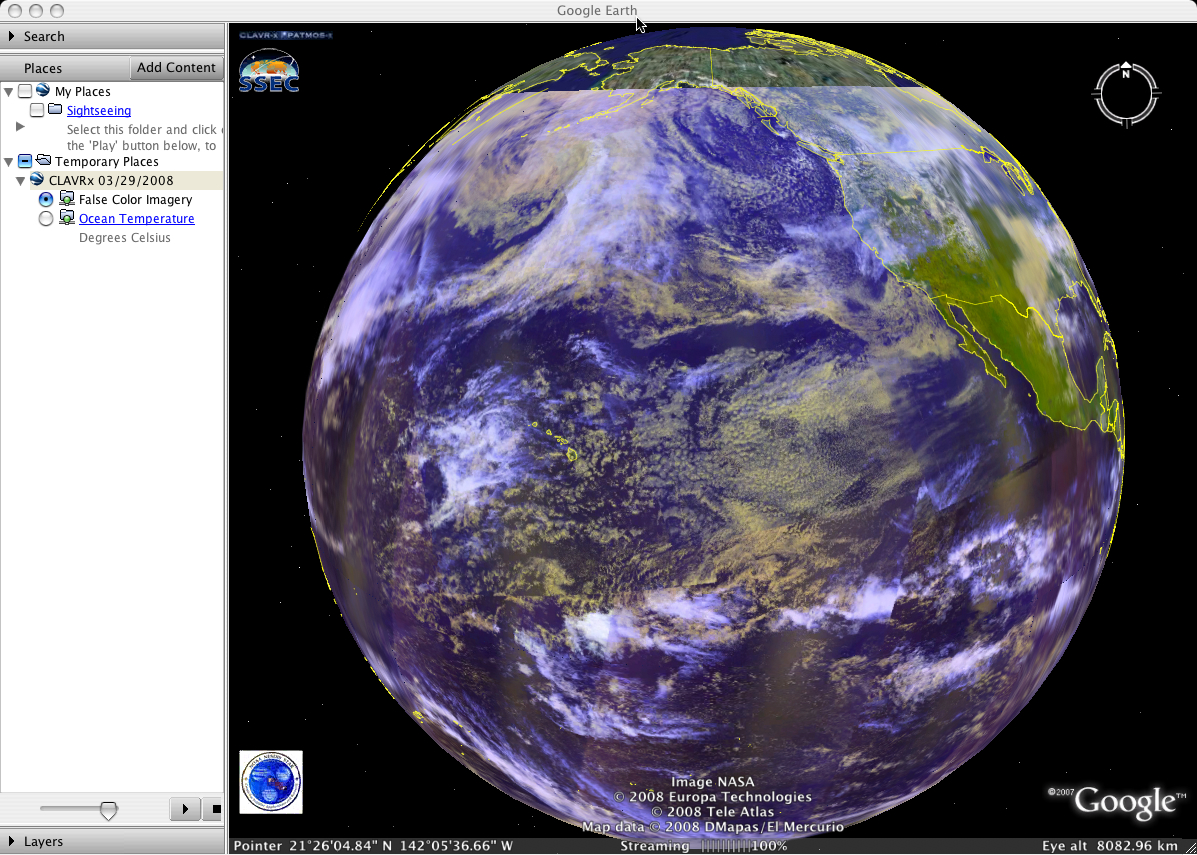The height and width of the screenshot is (855, 1197).
Task: Click the folder icon beside Sightseeing
Action: [55, 110]
